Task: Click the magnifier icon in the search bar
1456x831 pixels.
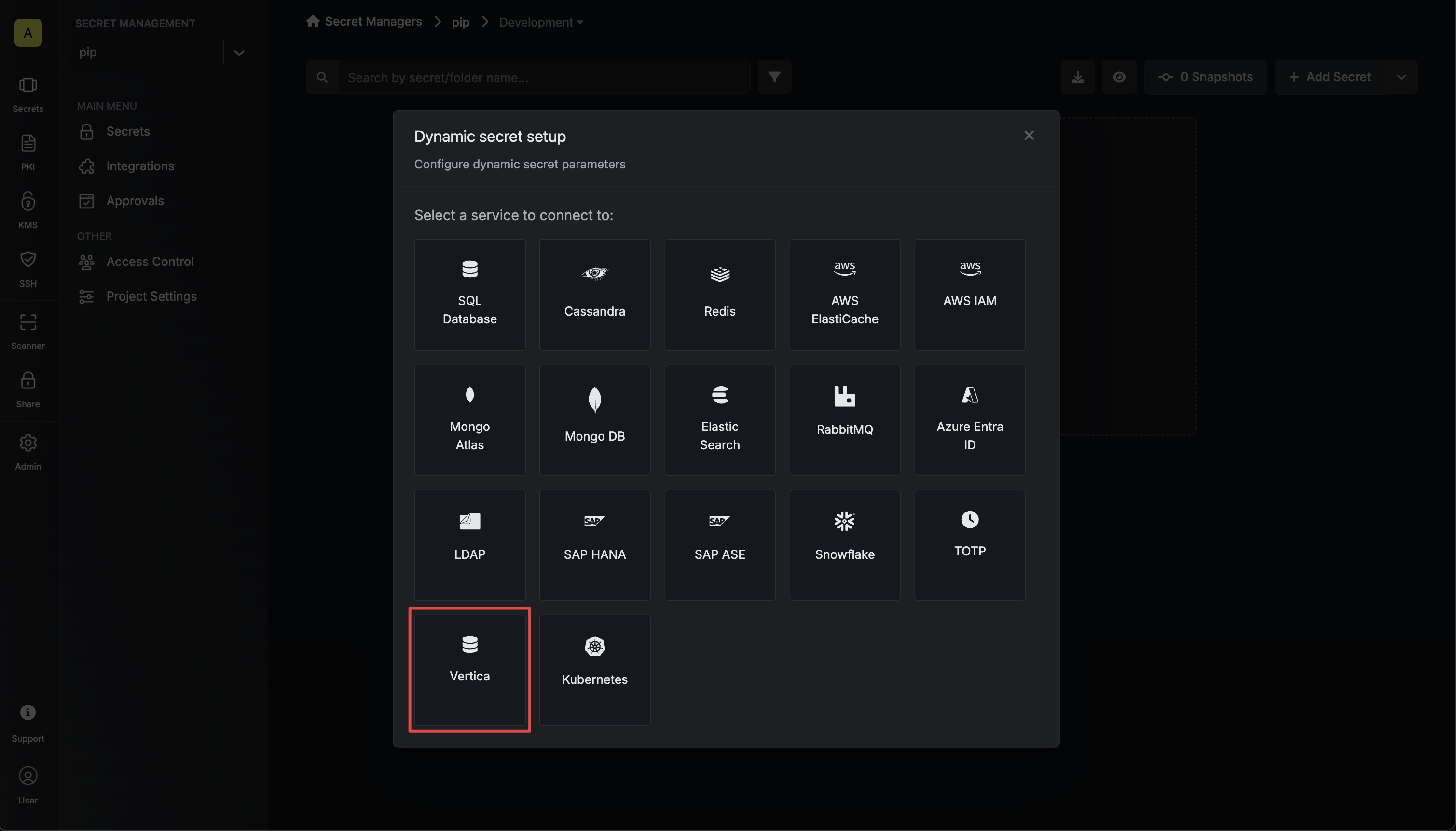Action: click(x=322, y=77)
